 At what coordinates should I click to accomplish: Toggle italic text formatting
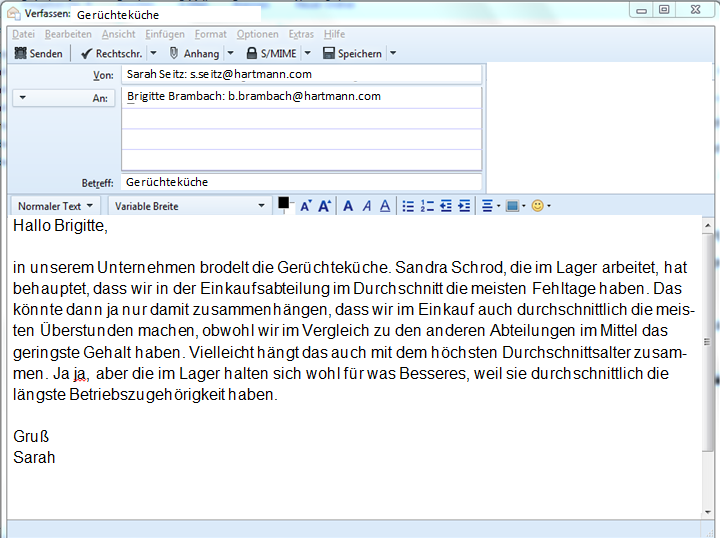(x=367, y=206)
